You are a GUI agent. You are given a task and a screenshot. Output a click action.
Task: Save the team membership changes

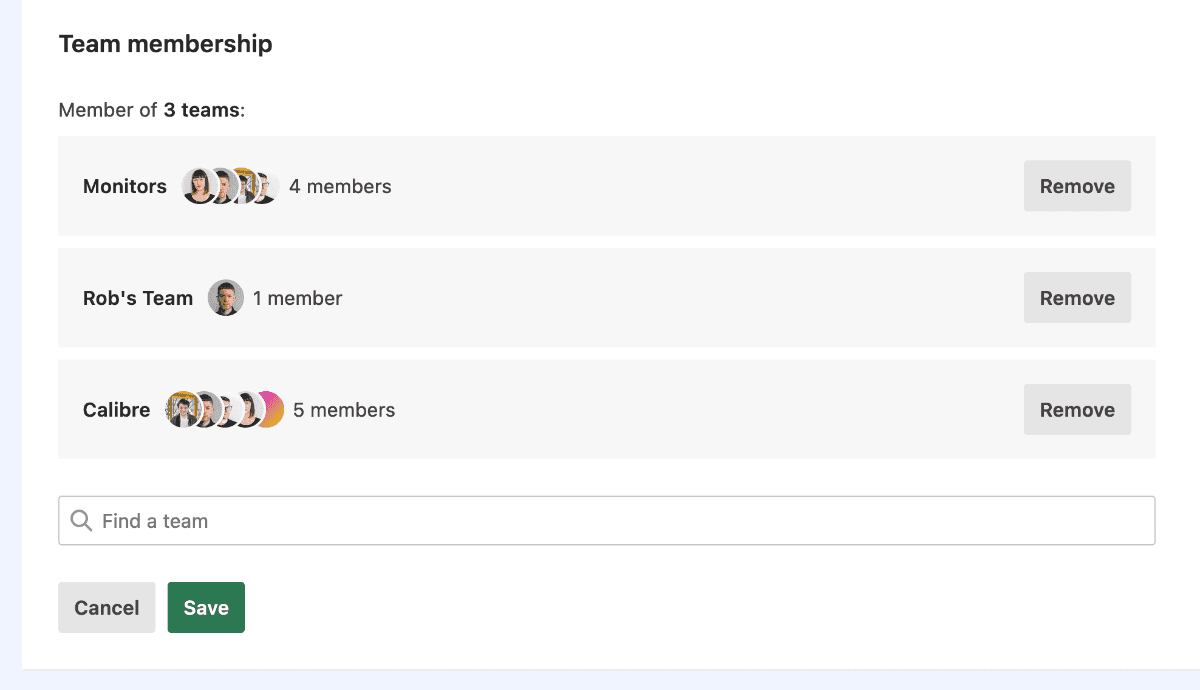coord(206,607)
